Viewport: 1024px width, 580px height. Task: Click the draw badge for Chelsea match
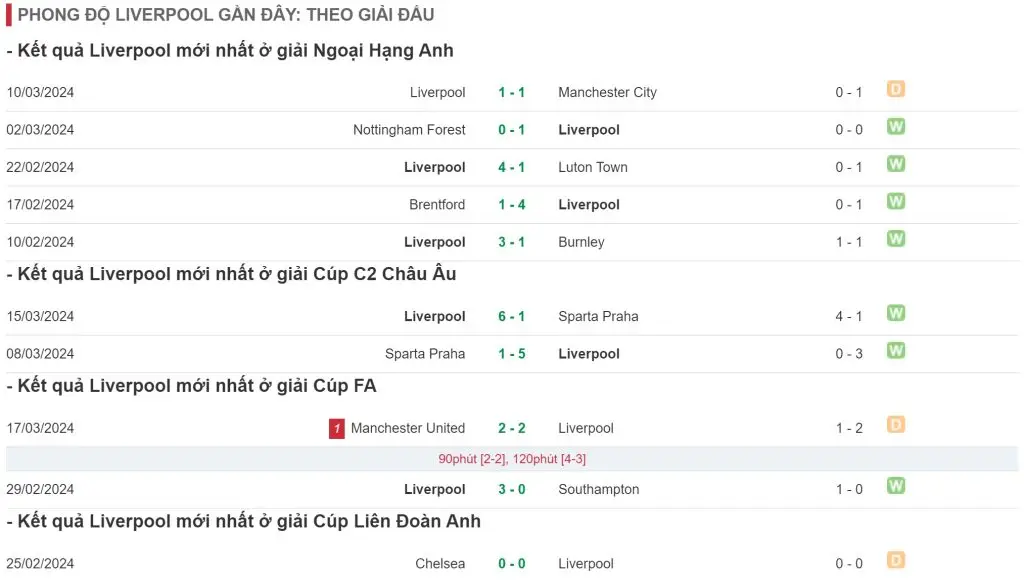coord(895,560)
